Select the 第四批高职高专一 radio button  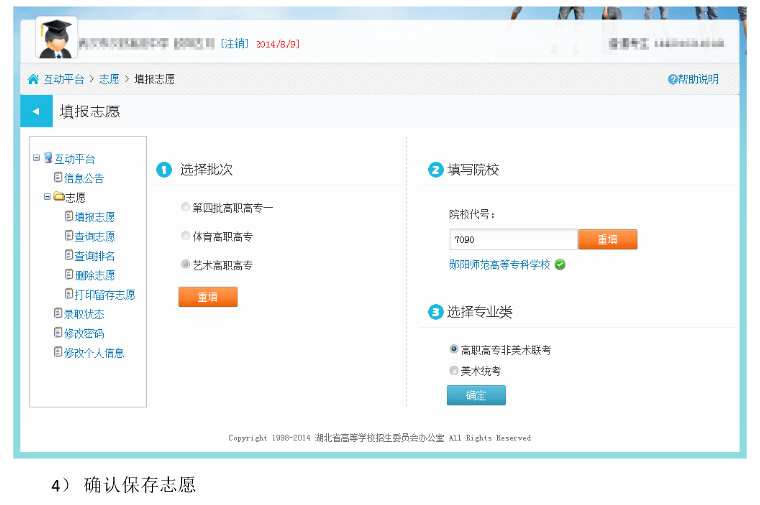tap(185, 207)
